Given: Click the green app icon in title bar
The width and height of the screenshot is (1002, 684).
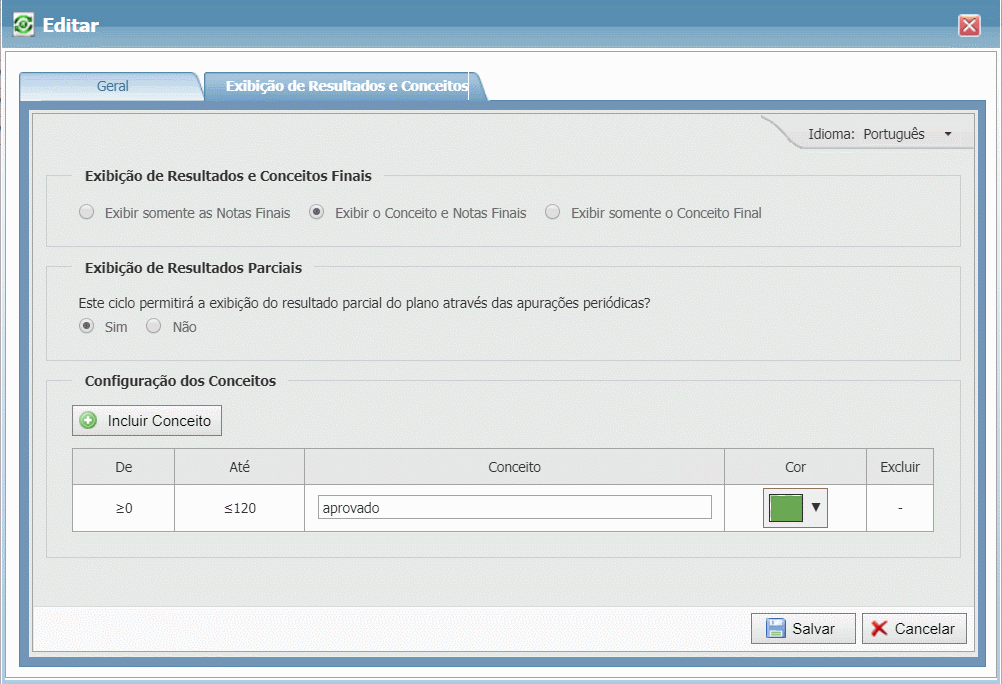Looking at the screenshot, I should (x=23, y=25).
